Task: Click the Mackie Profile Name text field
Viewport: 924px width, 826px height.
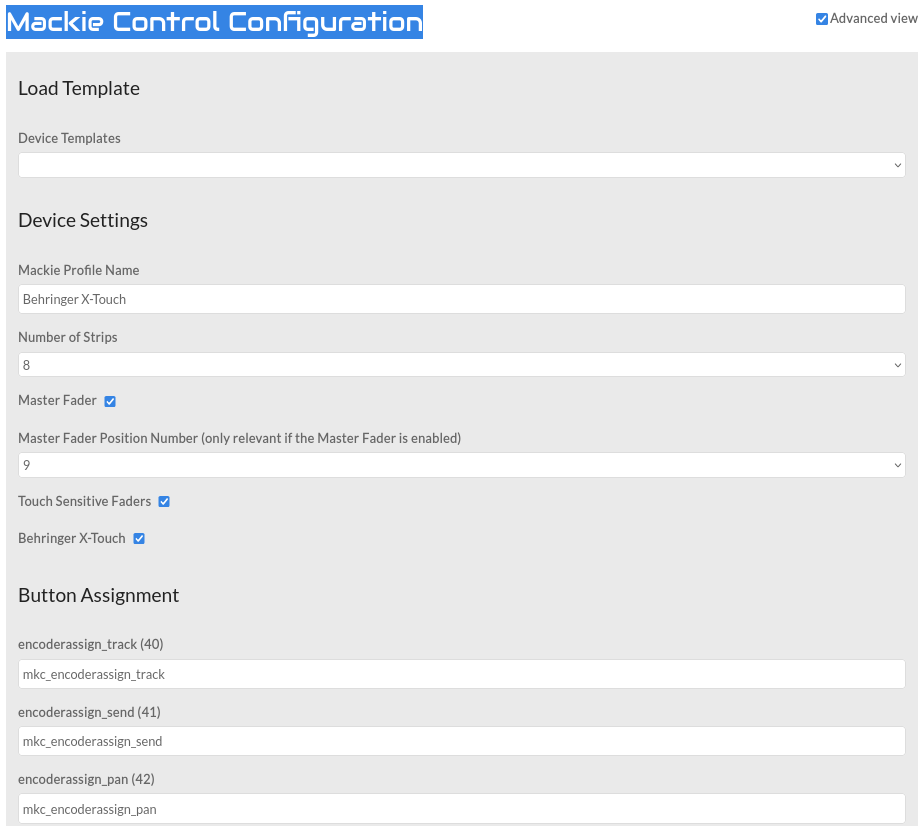Action: (461, 299)
